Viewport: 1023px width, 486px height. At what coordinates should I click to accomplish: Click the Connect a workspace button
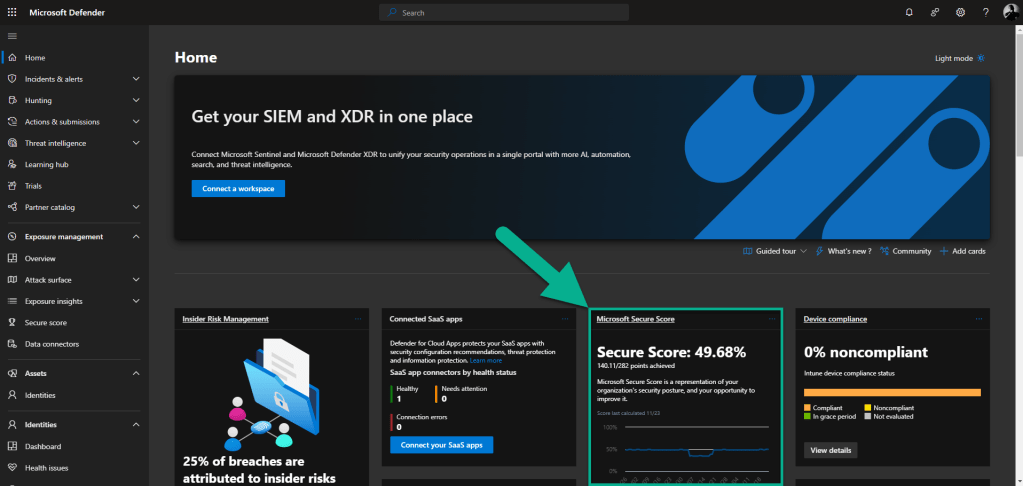(238, 188)
